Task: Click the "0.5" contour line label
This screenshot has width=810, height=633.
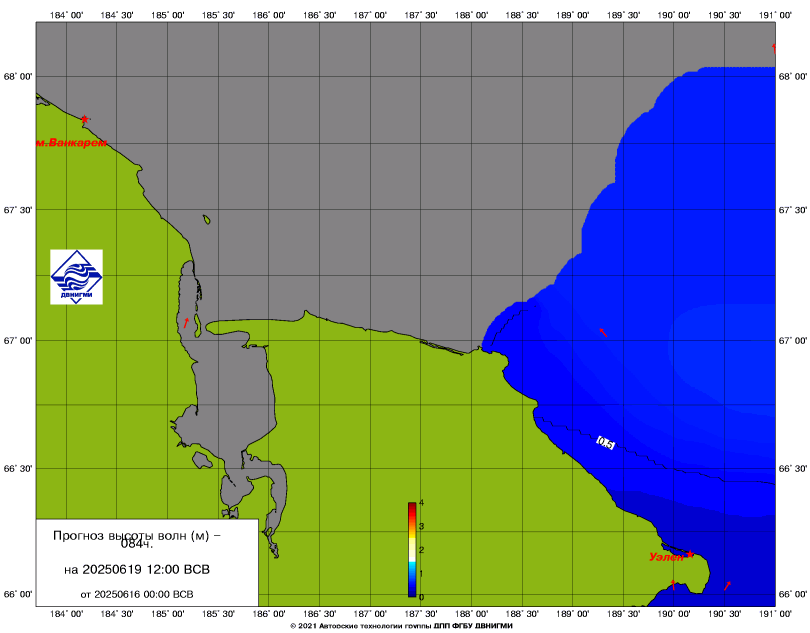Action: point(605,443)
